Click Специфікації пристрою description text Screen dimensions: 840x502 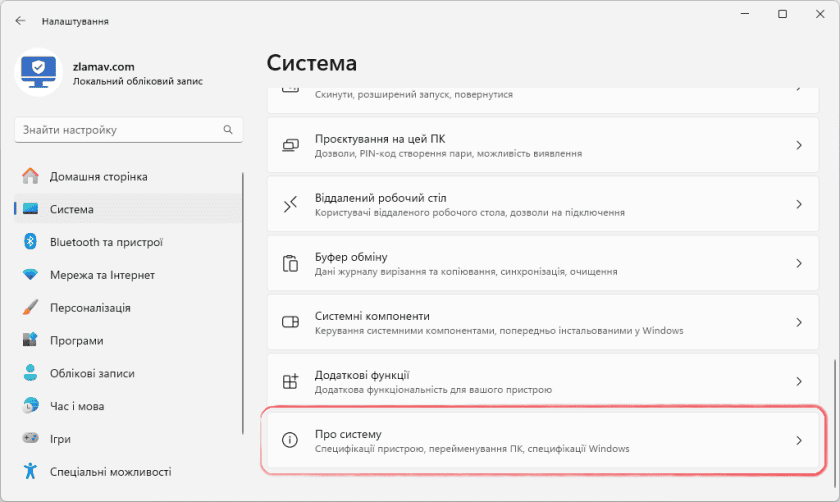tap(472, 448)
